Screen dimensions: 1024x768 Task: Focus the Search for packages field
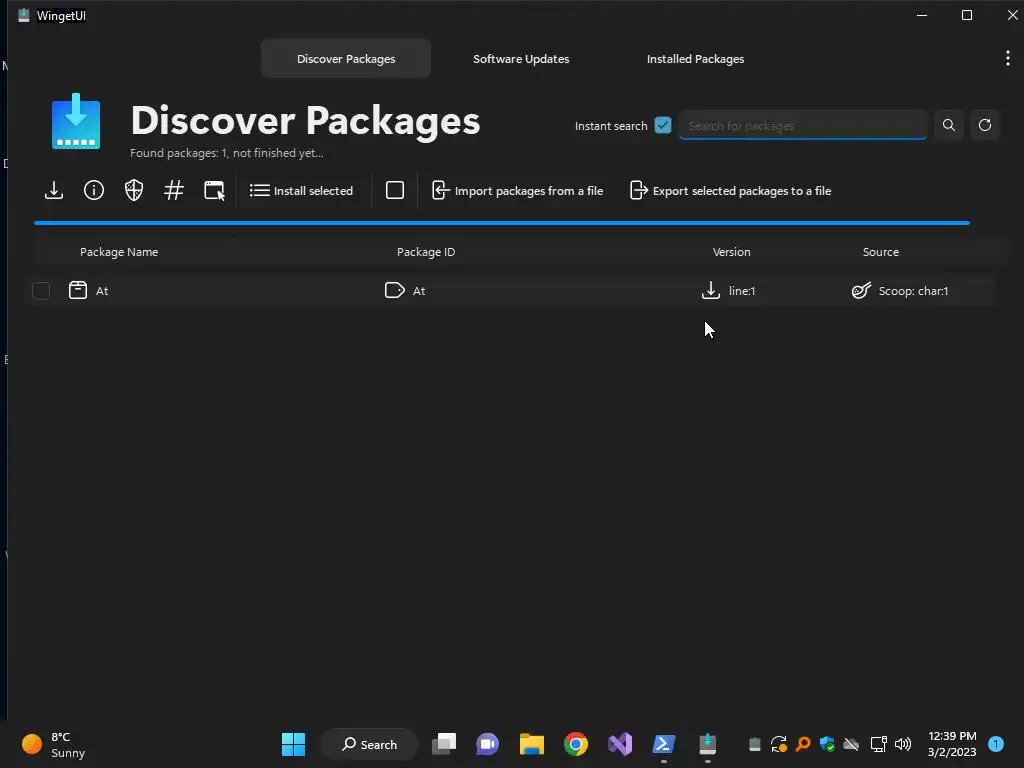click(x=803, y=125)
